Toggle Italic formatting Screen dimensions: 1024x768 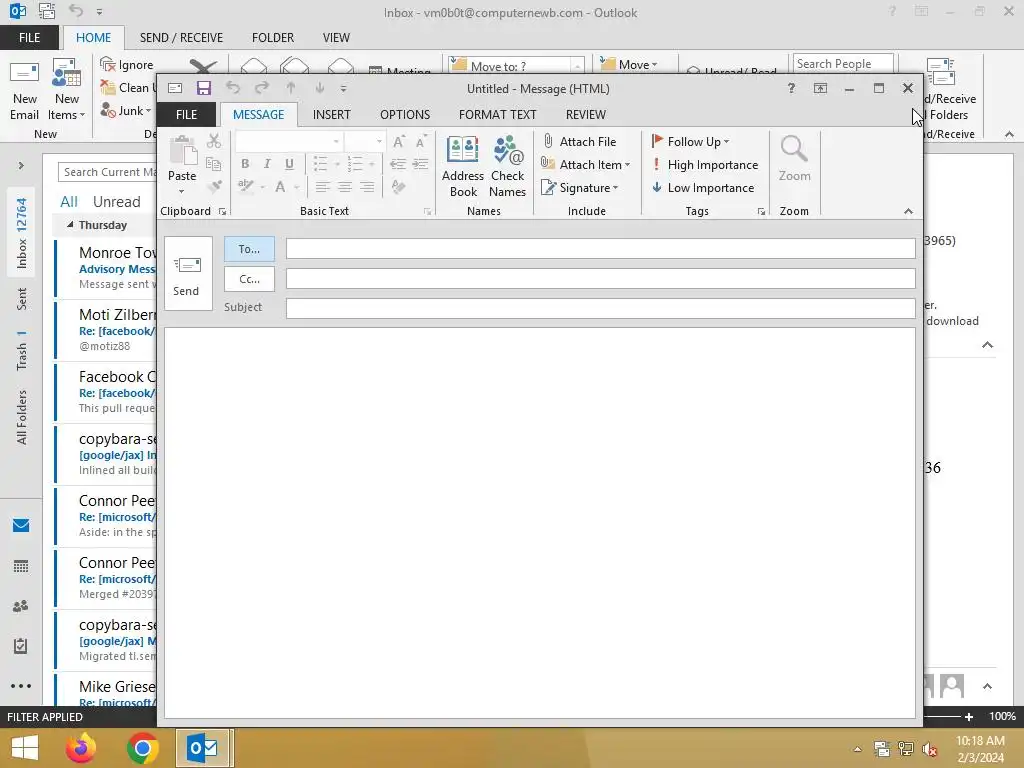coord(267,164)
